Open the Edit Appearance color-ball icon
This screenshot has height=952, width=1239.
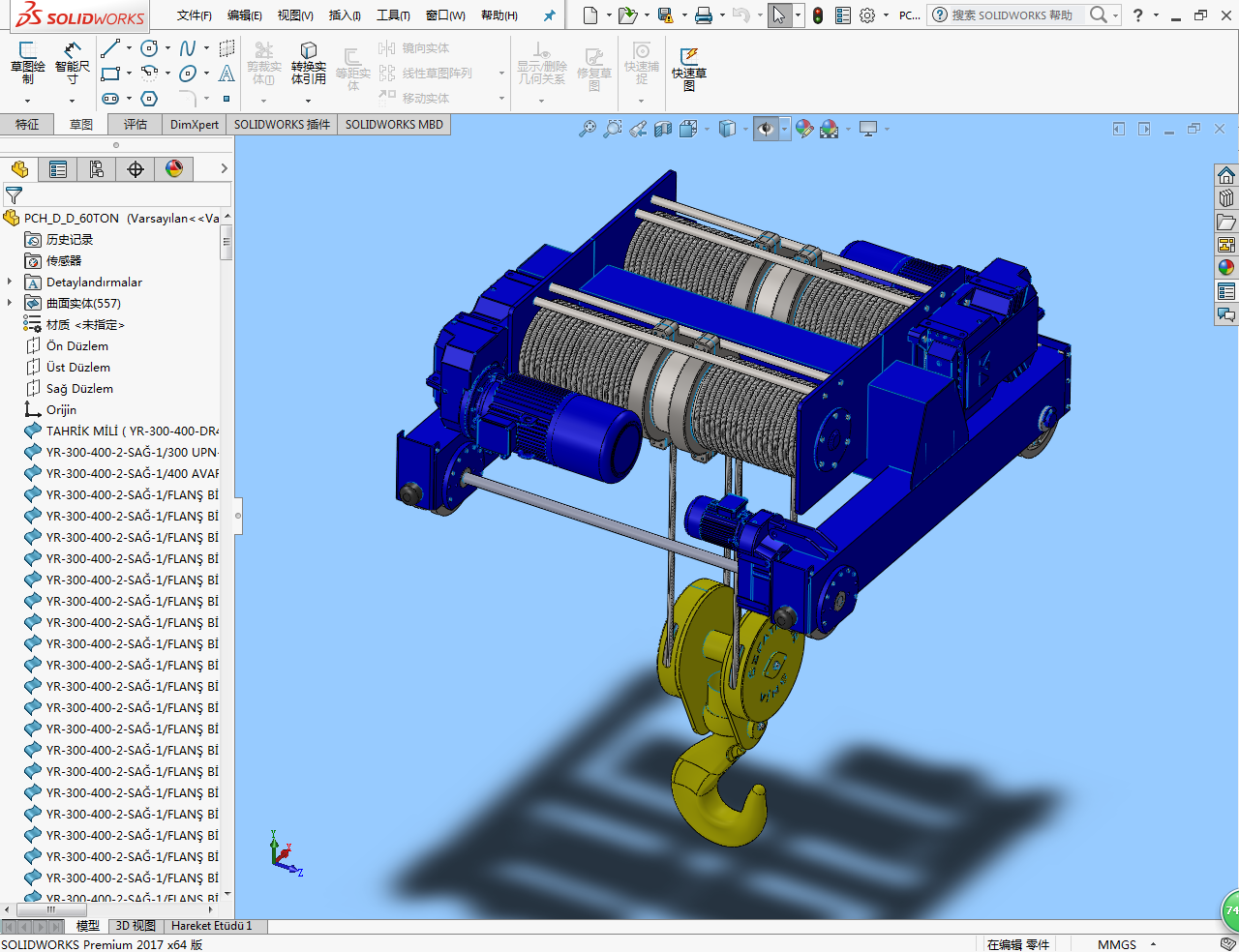click(804, 129)
